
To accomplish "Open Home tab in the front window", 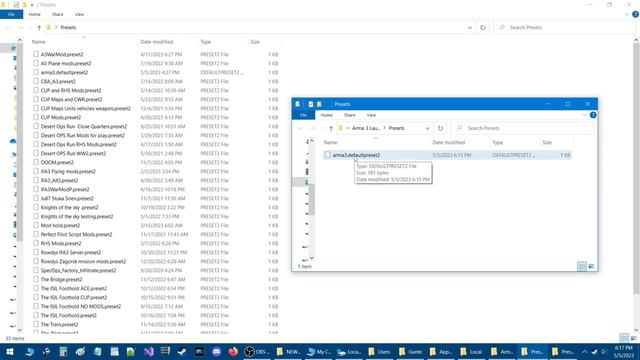I will pos(327,115).
